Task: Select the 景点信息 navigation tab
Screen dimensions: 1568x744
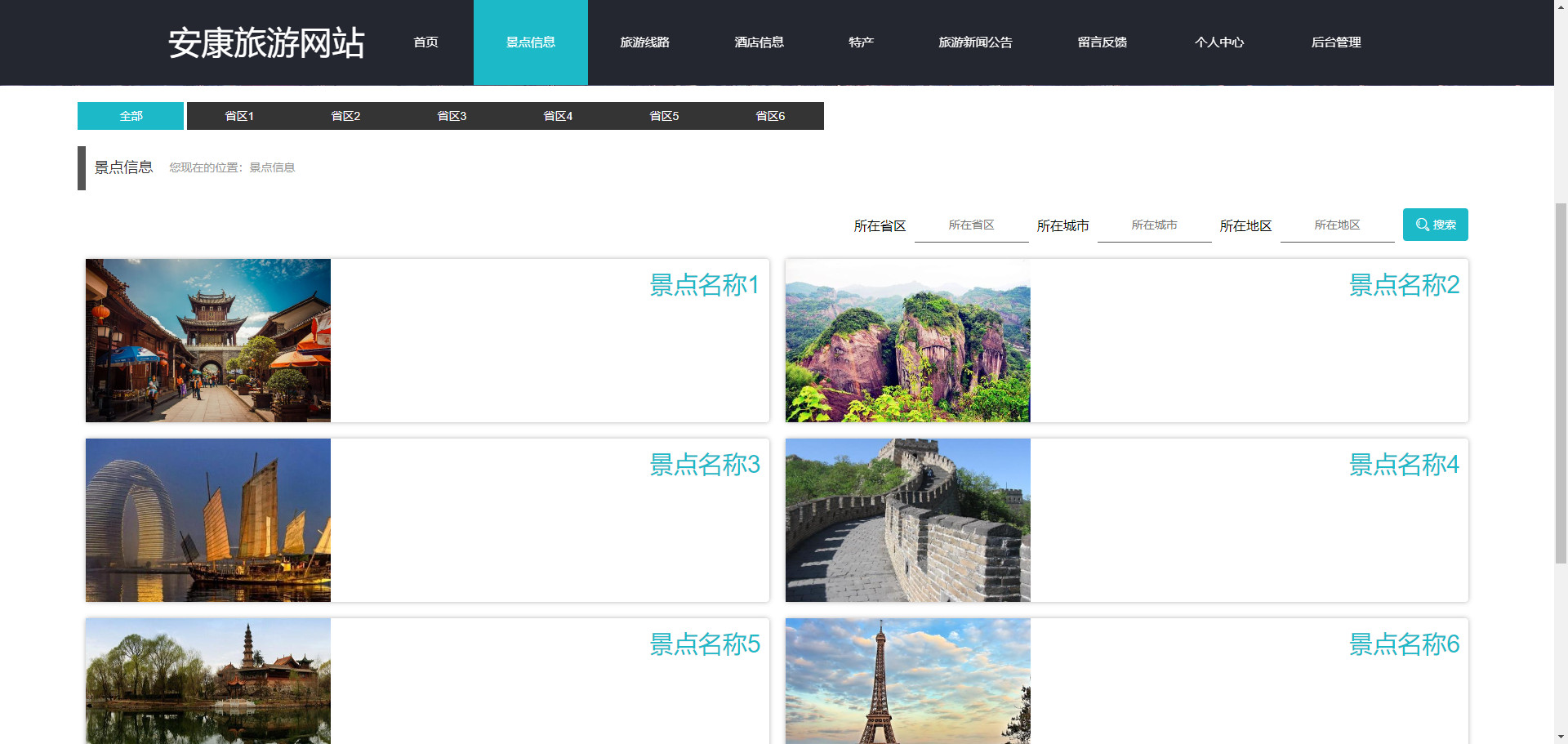Action: click(x=531, y=42)
